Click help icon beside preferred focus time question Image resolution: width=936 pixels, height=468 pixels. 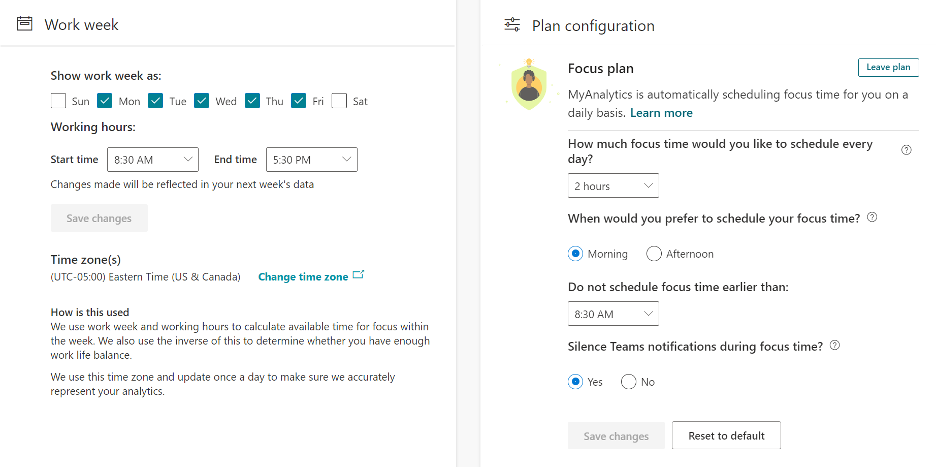(x=872, y=218)
